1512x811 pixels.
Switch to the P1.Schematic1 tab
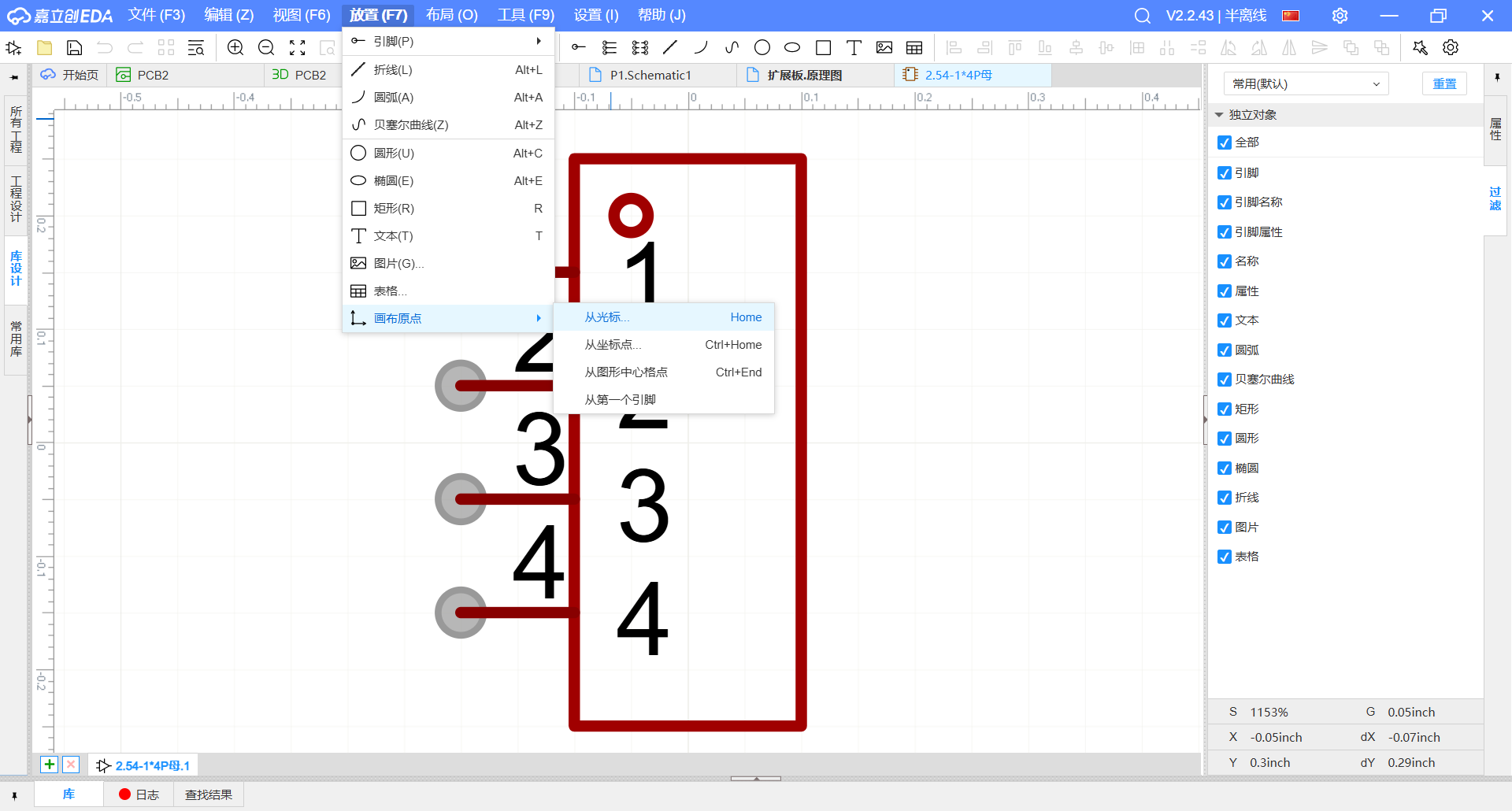click(x=650, y=75)
